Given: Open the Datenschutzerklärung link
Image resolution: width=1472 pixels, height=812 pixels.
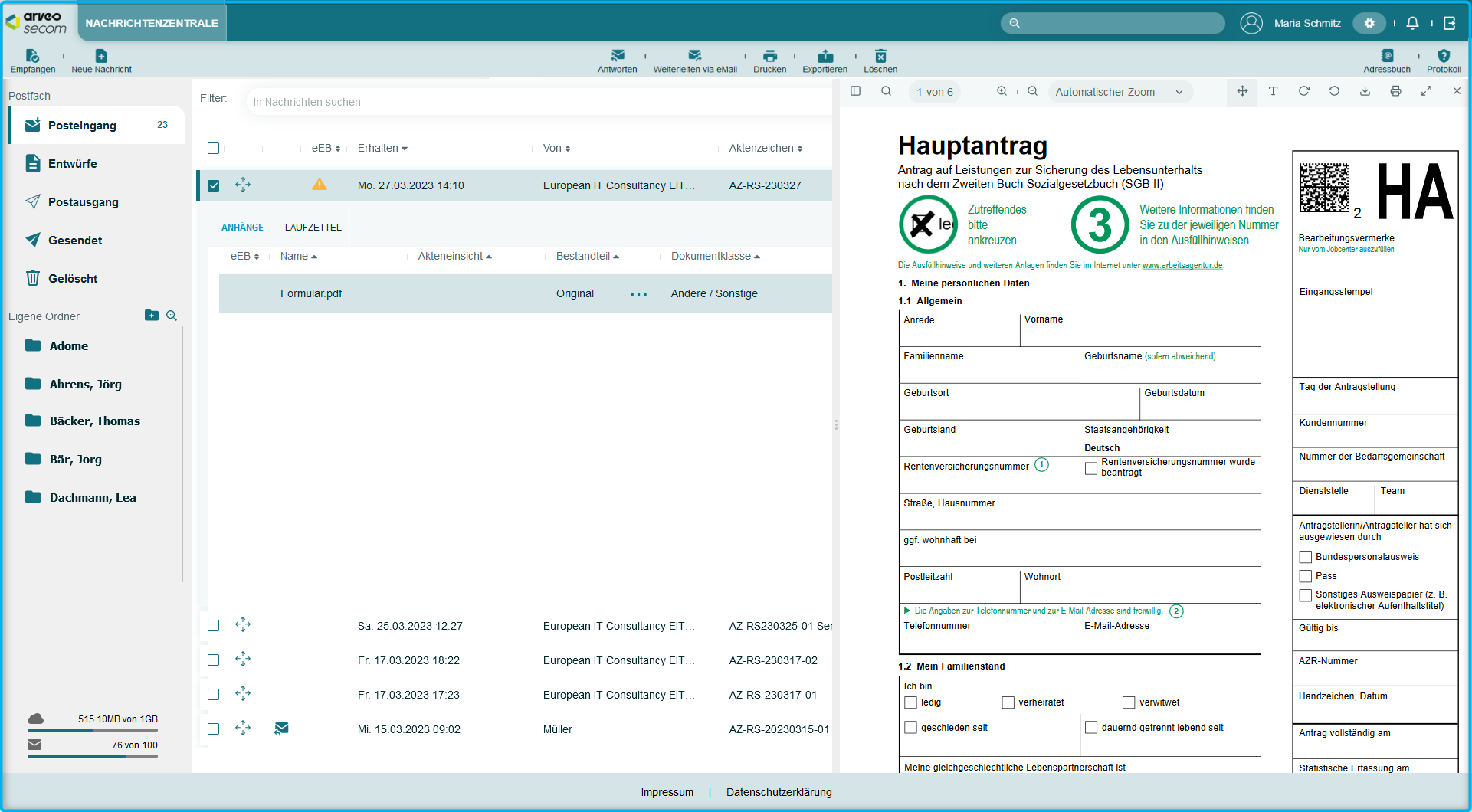Looking at the screenshot, I should pos(779,792).
